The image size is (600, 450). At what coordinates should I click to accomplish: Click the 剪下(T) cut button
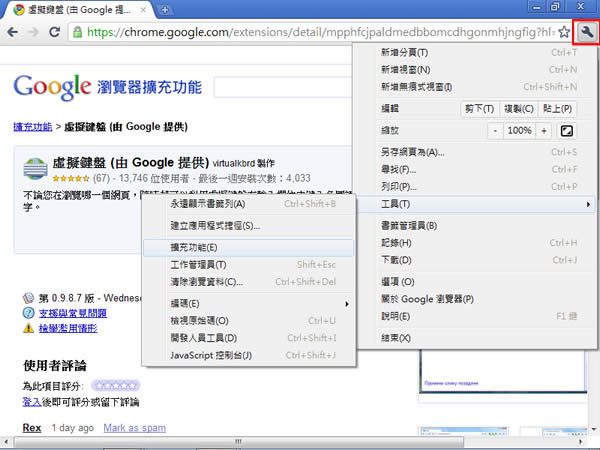(x=480, y=109)
